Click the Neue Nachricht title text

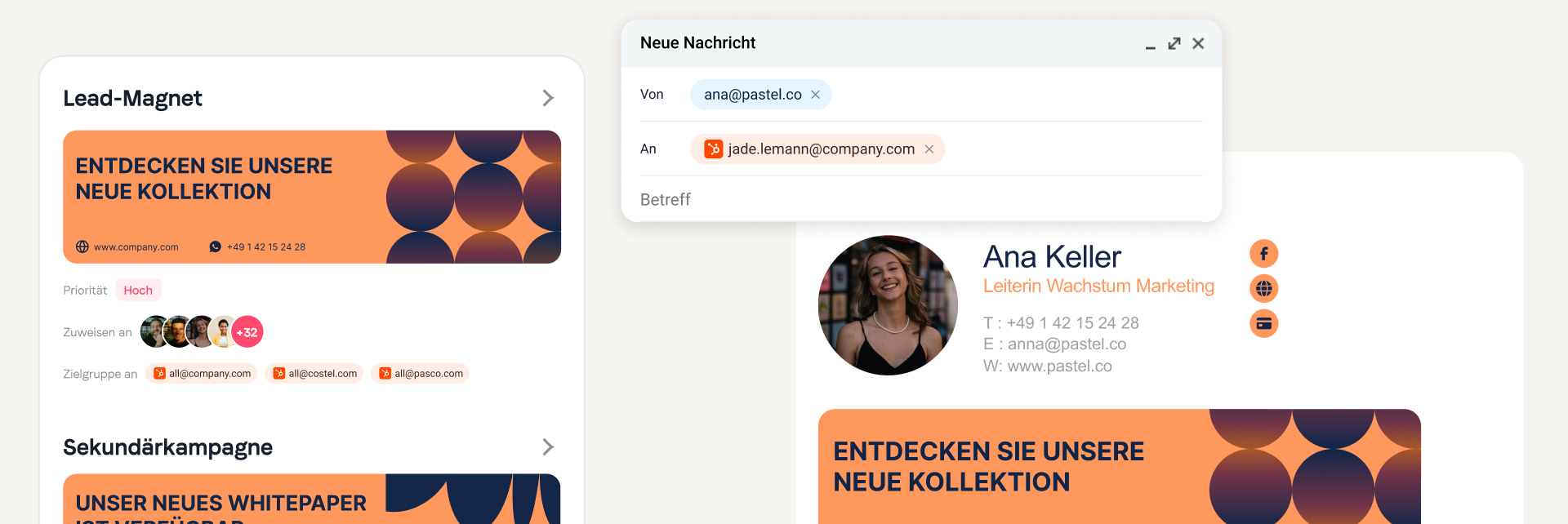697,42
